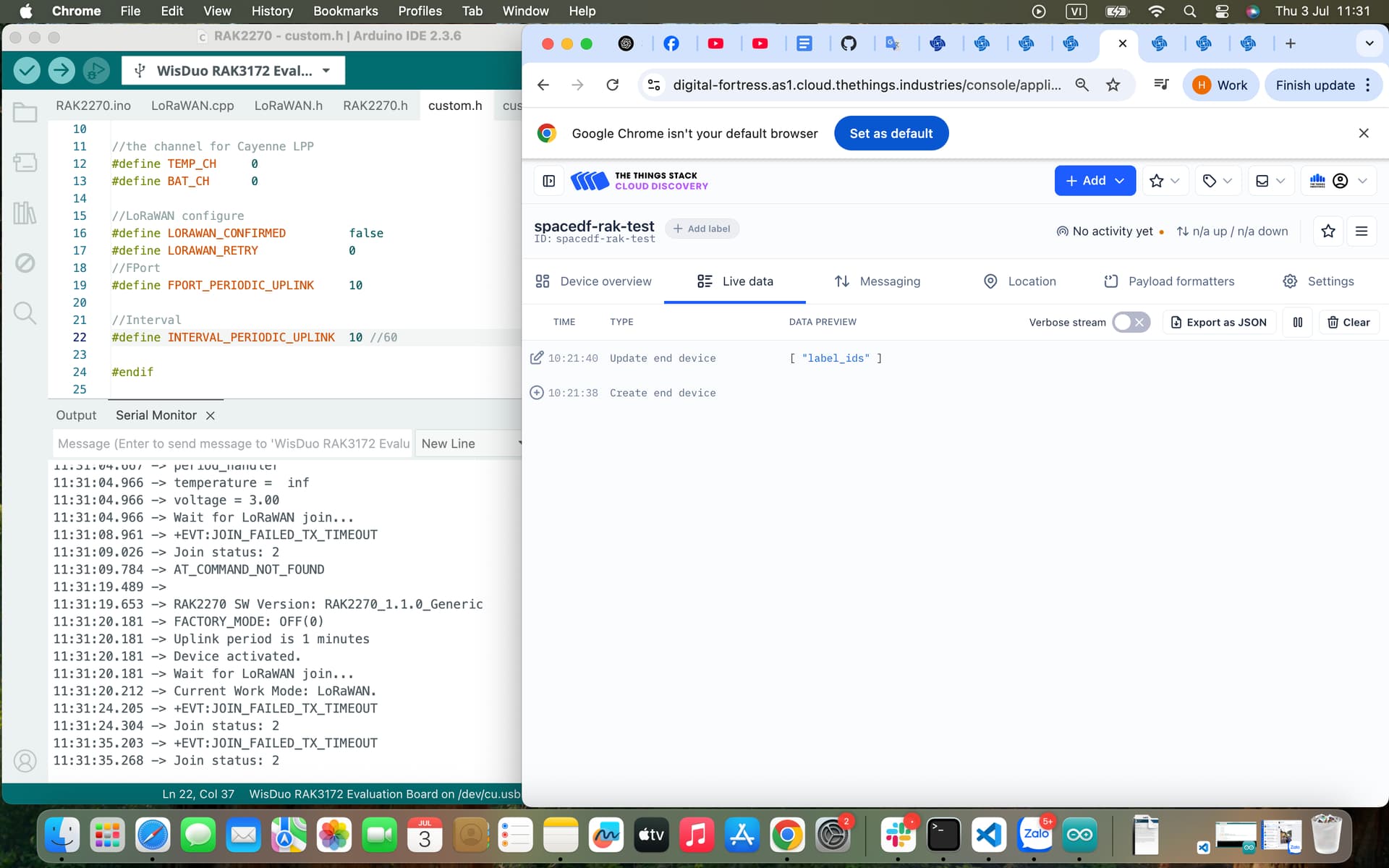Viewport: 1389px width, 868px height.
Task: Pause the live data stream
Action: (x=1297, y=322)
